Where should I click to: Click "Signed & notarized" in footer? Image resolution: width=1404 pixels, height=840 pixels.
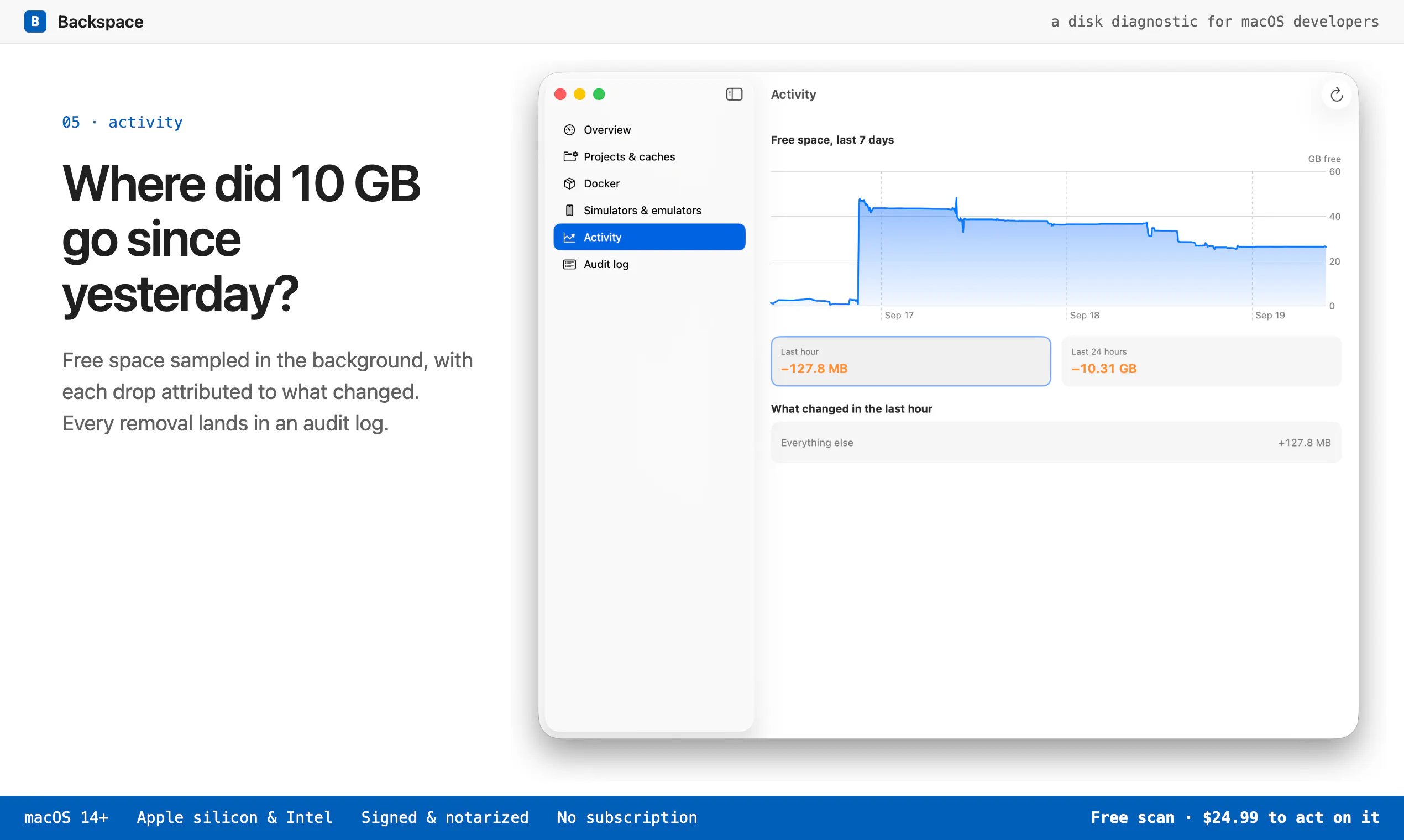click(x=445, y=817)
